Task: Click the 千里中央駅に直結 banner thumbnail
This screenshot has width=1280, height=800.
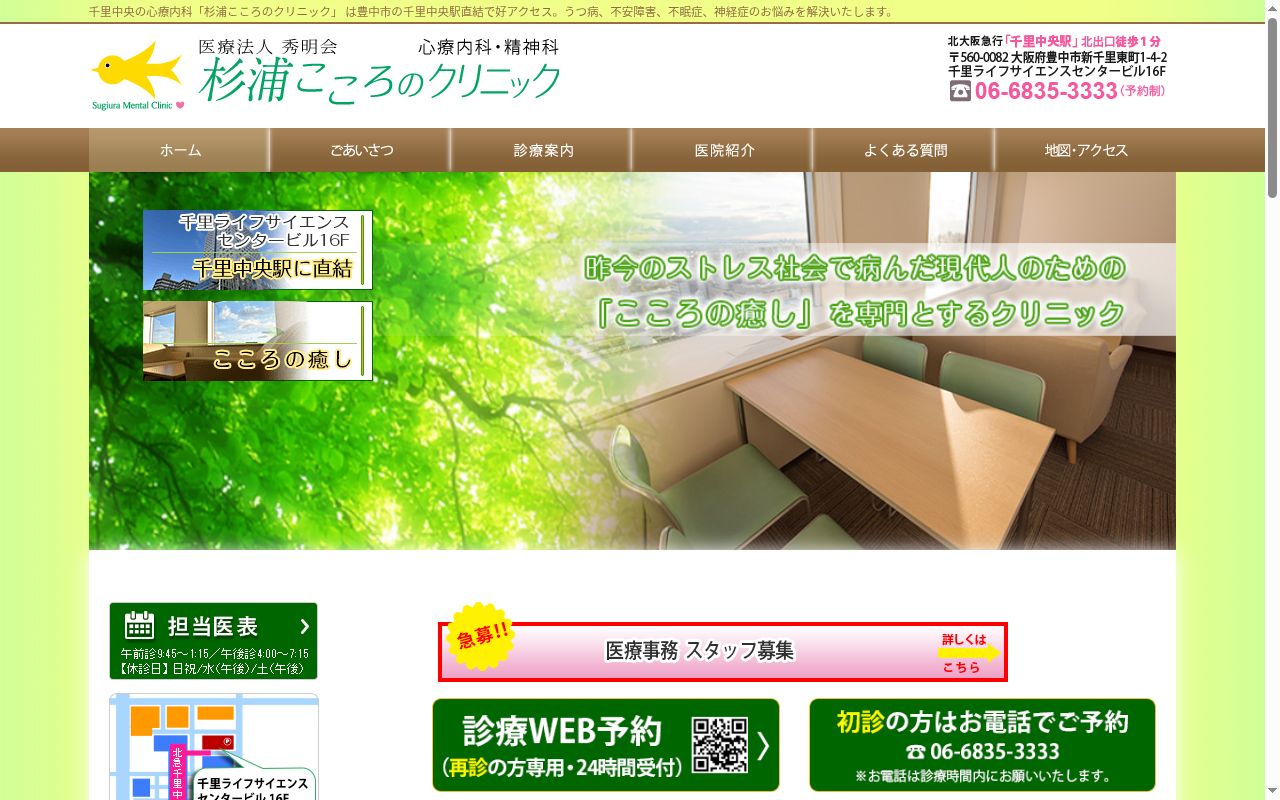Action: pos(258,250)
